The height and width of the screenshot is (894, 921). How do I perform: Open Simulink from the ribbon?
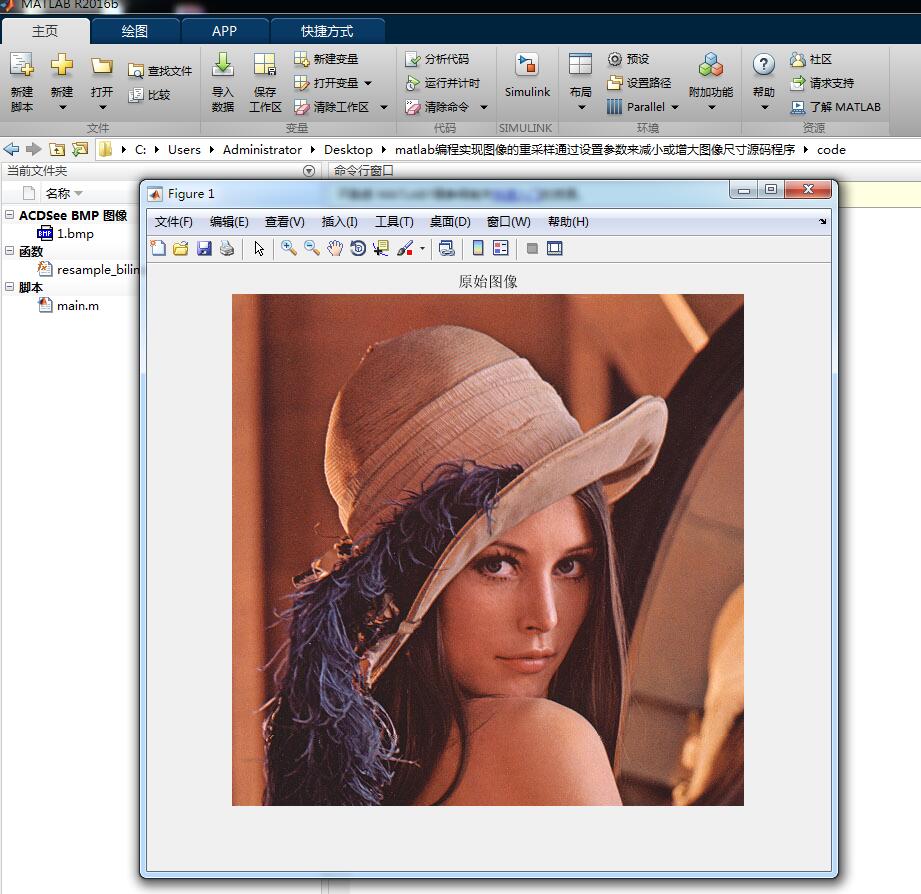pyautogui.click(x=527, y=75)
